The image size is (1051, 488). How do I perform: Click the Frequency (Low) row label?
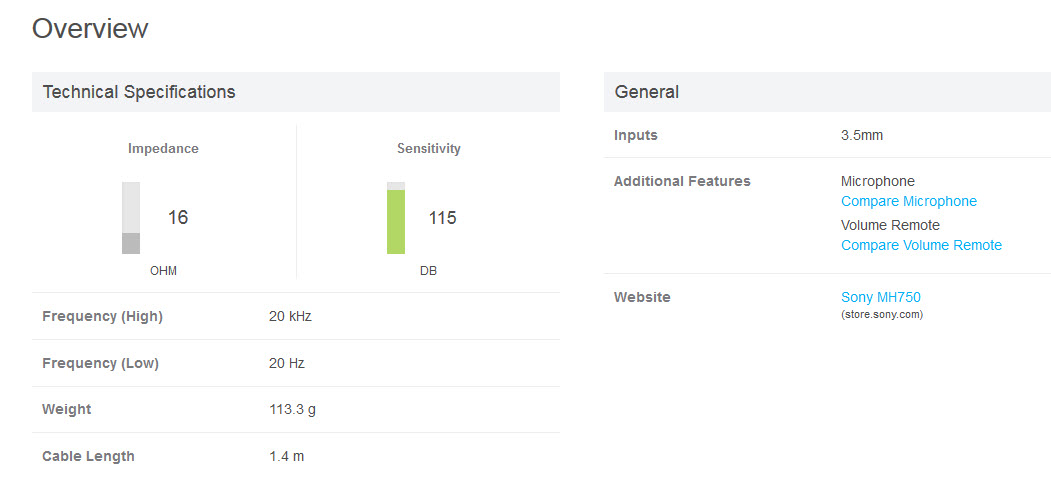[x=100, y=363]
